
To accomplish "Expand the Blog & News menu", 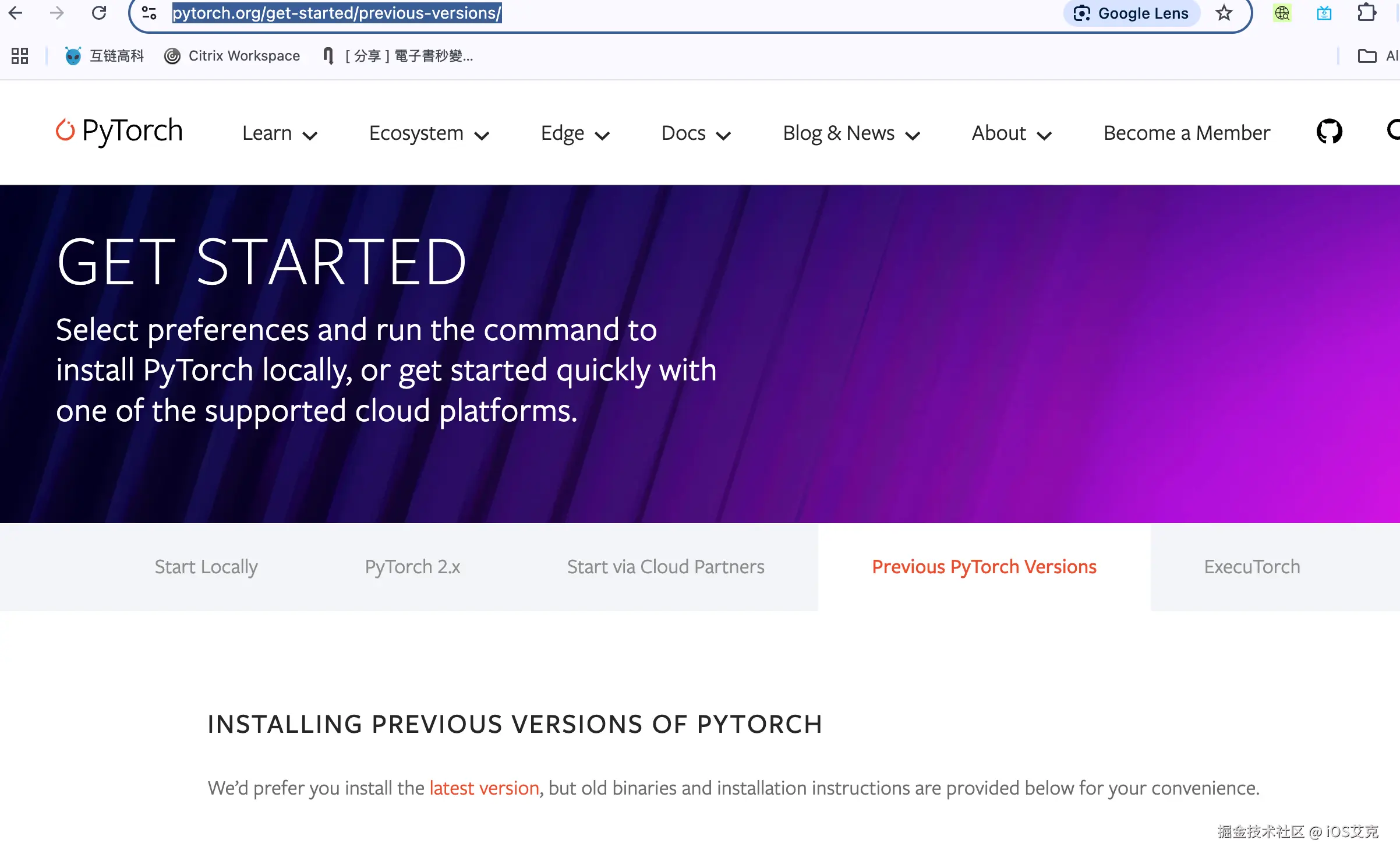I will pos(851,133).
